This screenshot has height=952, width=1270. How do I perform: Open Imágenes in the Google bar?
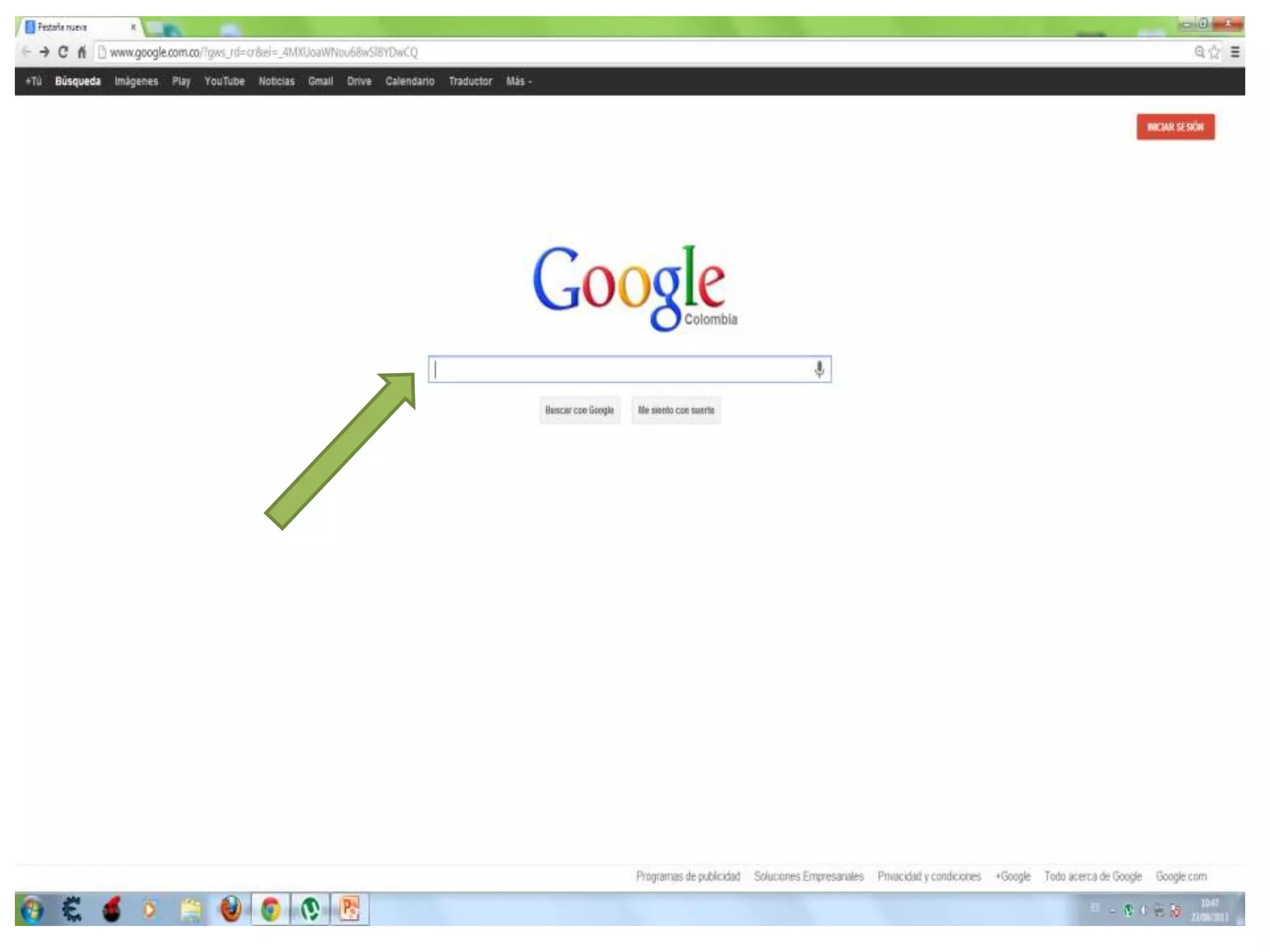click(x=136, y=81)
